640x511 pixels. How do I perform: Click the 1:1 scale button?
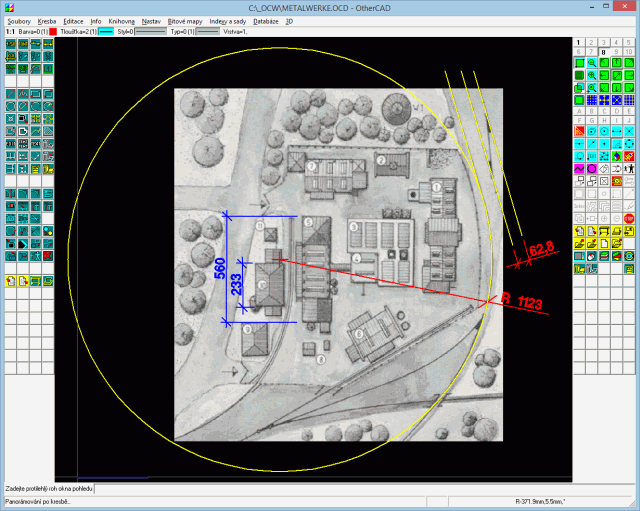(10, 31)
